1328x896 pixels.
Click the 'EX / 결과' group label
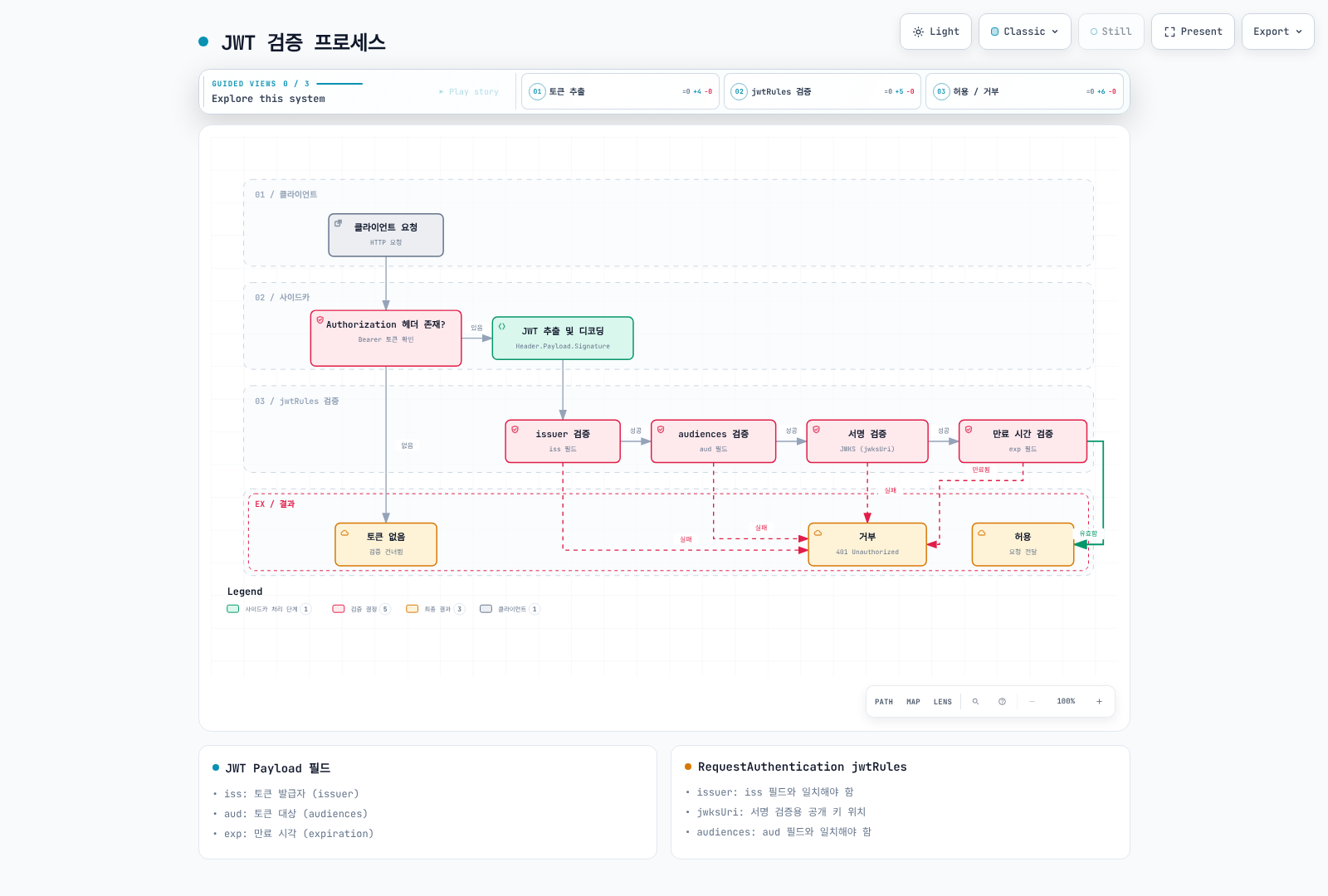275,504
